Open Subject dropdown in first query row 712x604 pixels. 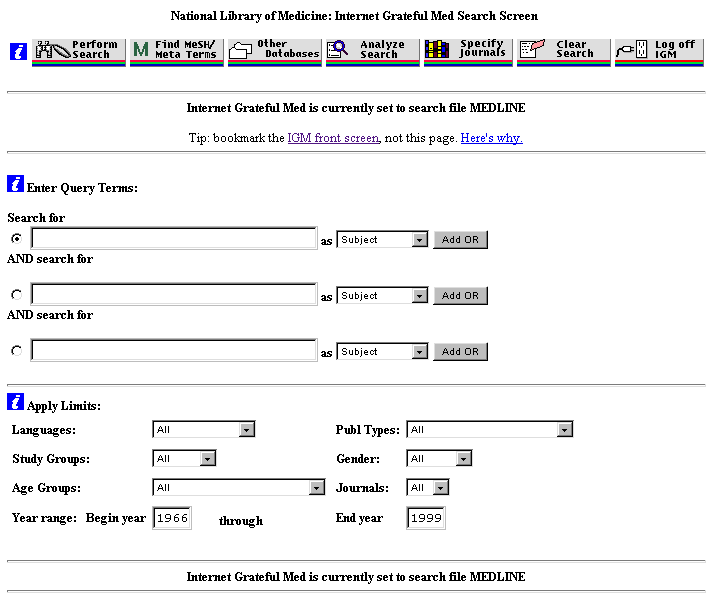[382, 239]
